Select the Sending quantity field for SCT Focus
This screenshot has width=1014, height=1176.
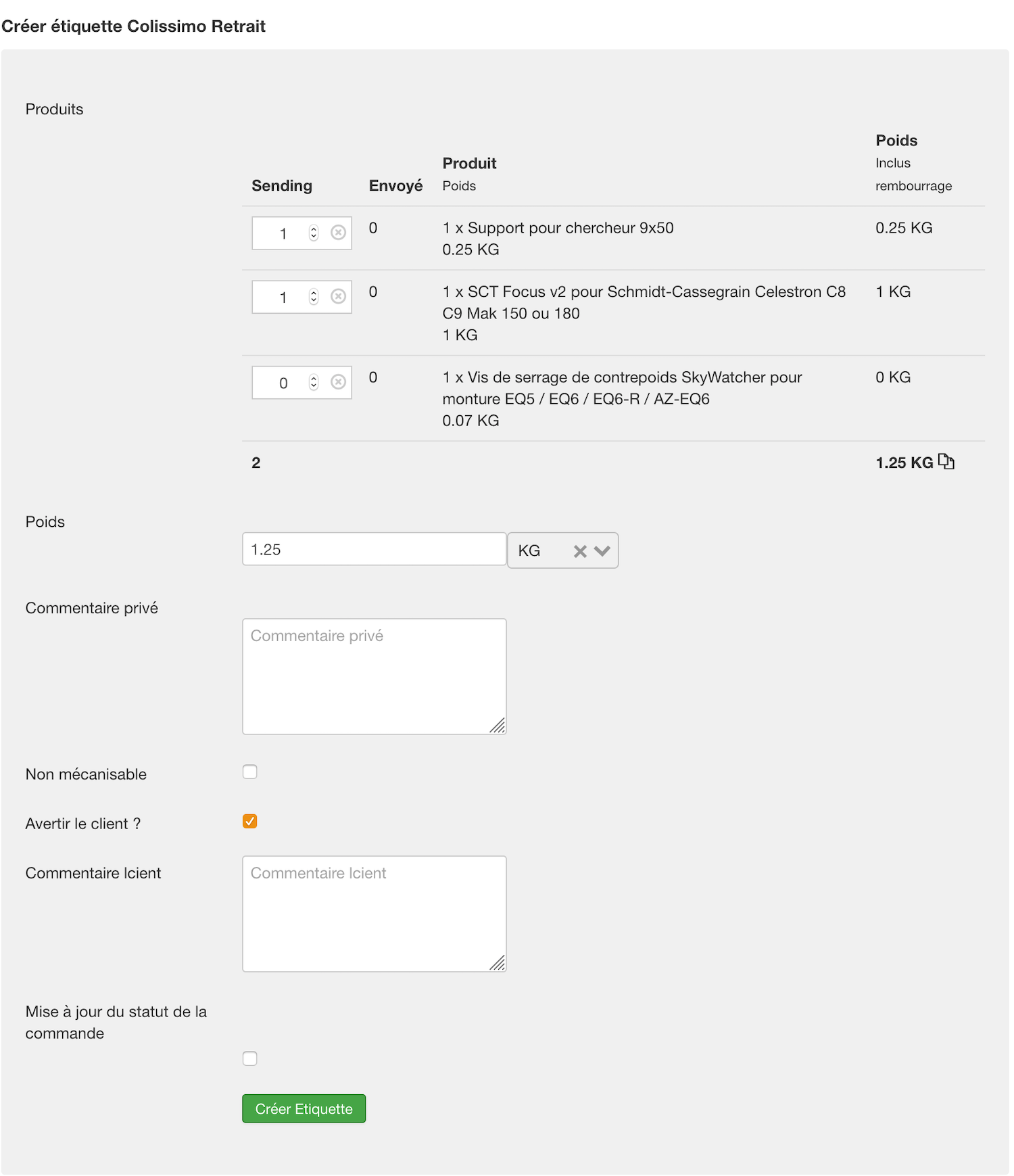coord(302,297)
